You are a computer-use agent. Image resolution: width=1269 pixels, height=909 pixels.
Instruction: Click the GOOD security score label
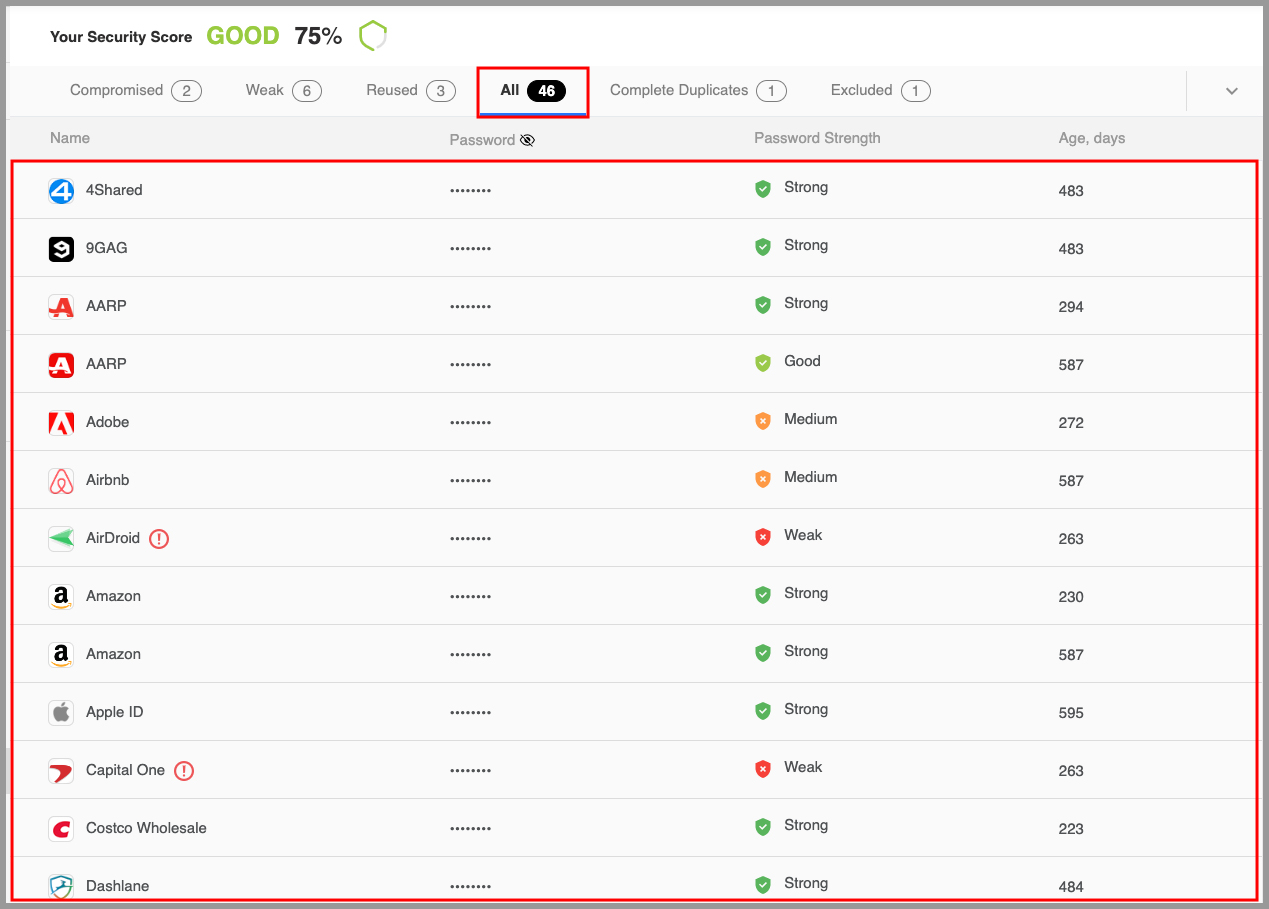[x=243, y=36]
